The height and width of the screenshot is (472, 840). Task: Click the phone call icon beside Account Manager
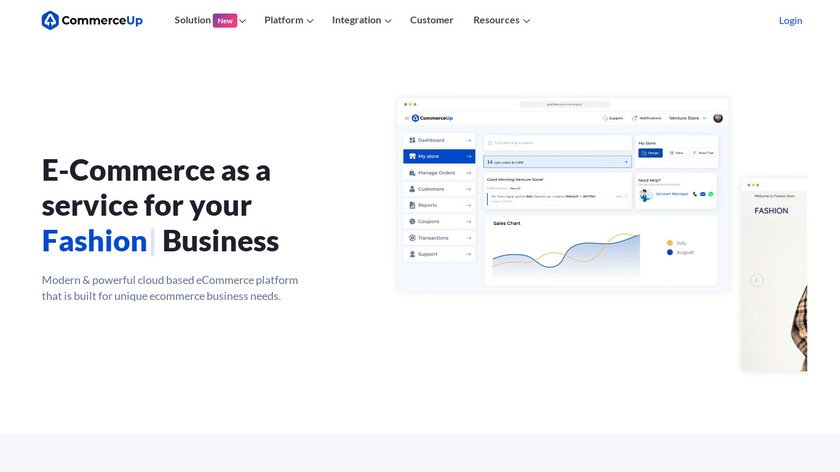point(695,194)
